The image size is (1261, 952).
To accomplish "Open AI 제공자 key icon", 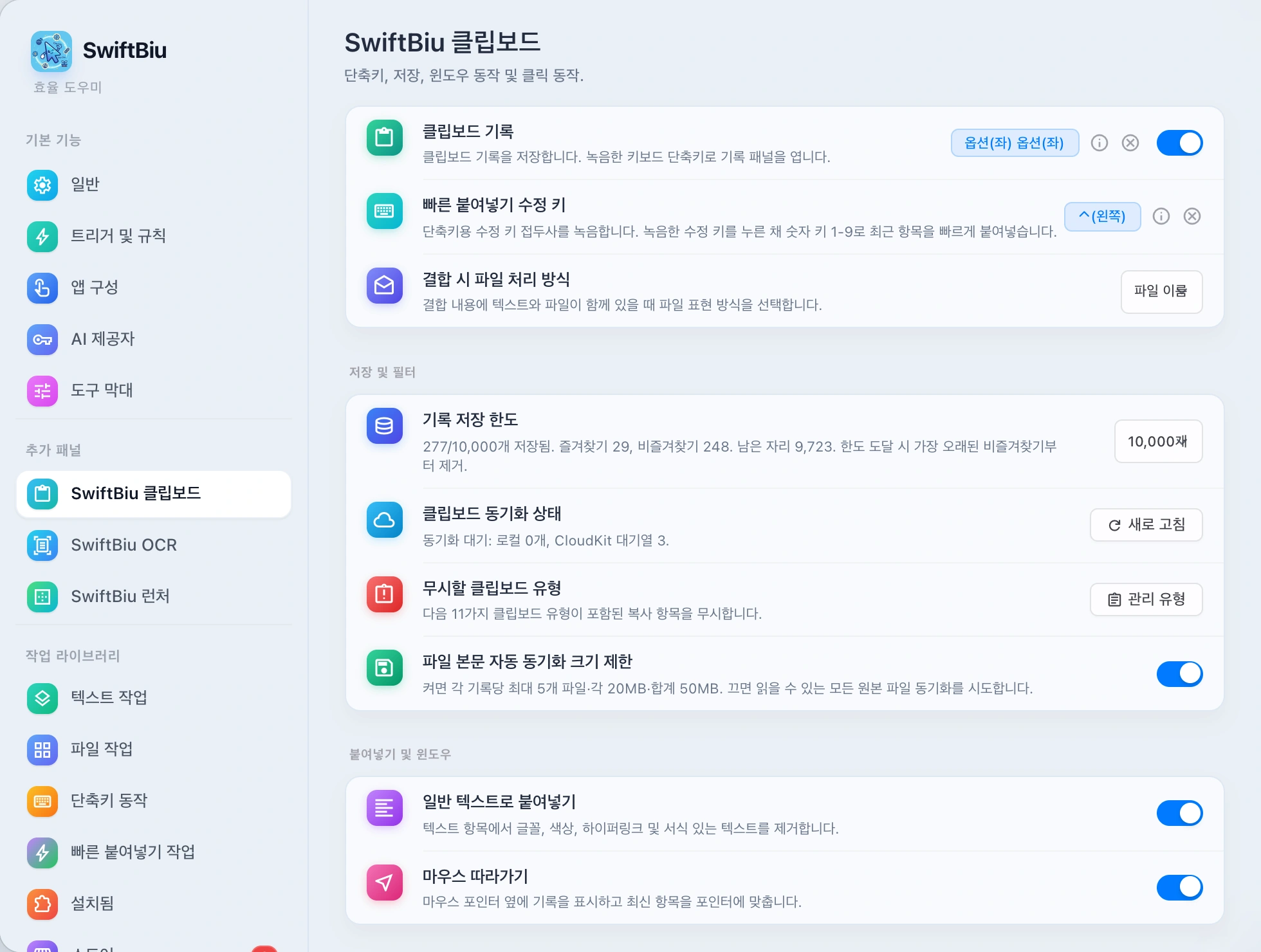I will tap(42, 340).
